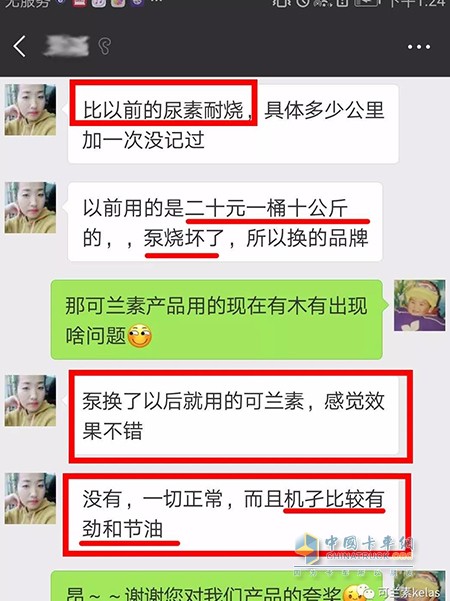The height and width of the screenshot is (601, 450).
Task: Open sender avatar next to 没有，一切正常 message
Action: [30, 498]
